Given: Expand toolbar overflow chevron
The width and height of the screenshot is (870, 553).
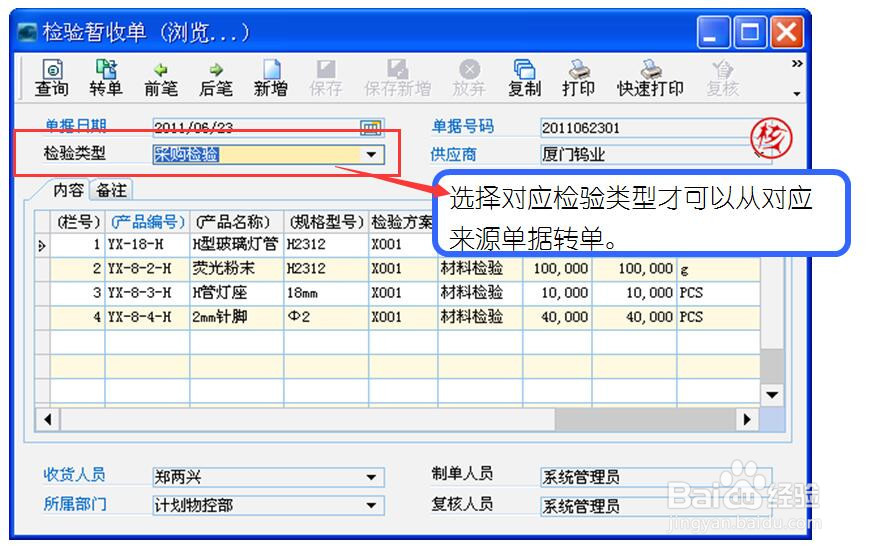Looking at the screenshot, I should (797, 64).
